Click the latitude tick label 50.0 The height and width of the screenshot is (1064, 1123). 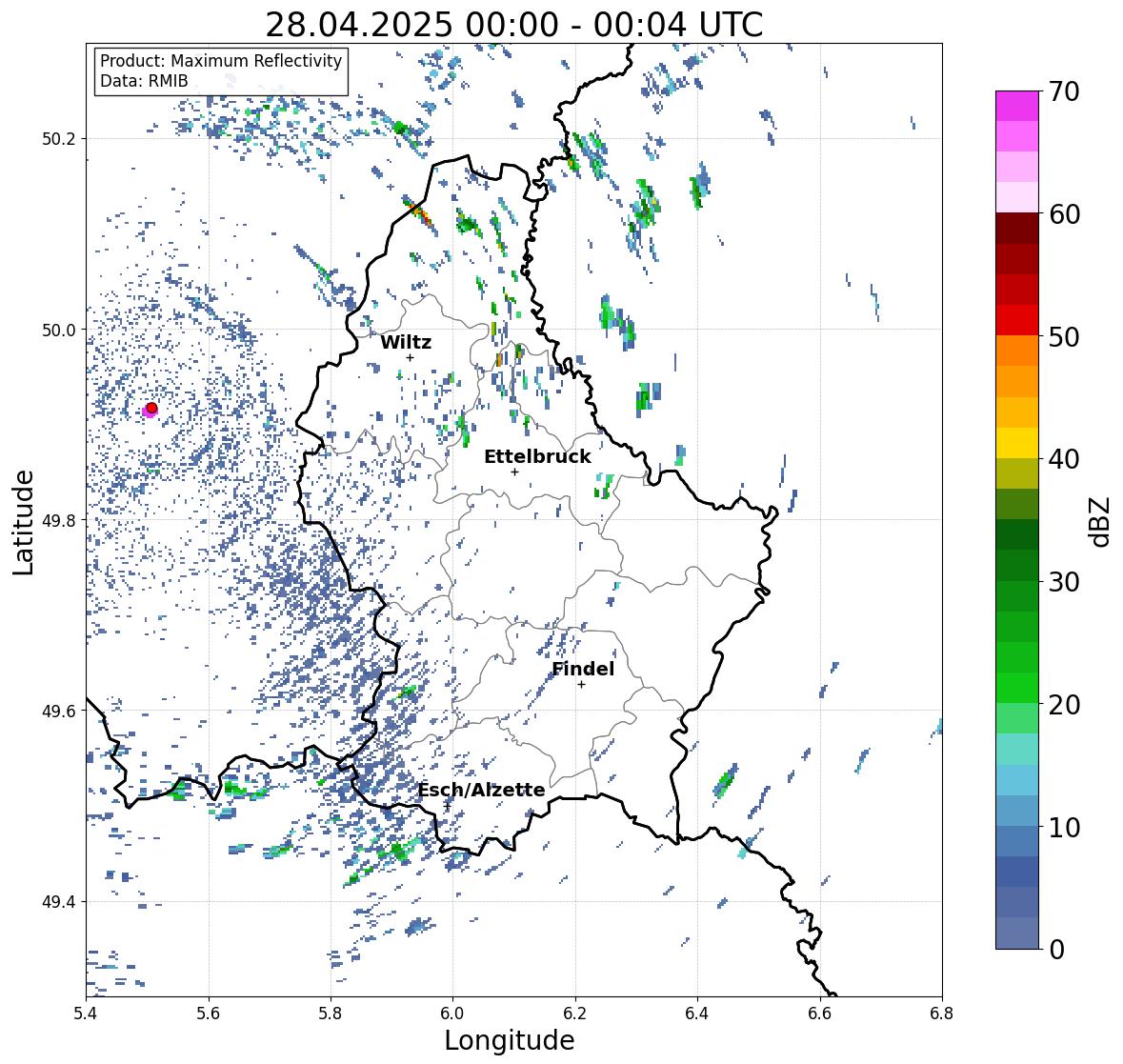59,331
